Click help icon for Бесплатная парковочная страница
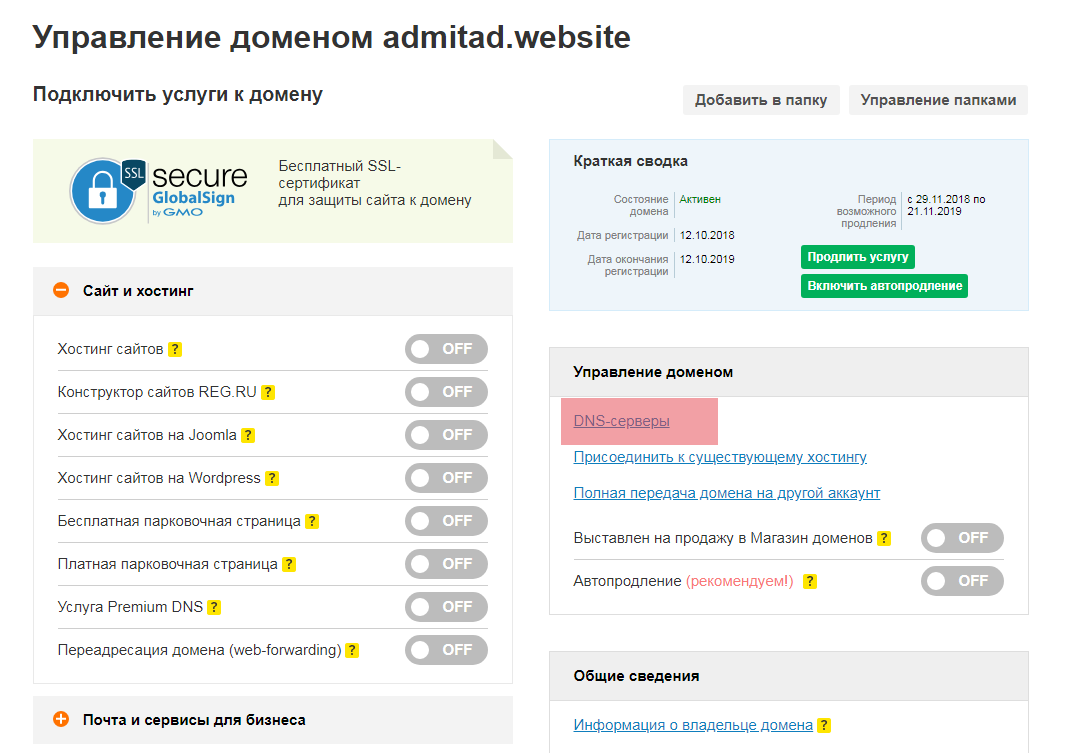The image size is (1074, 753). tap(312, 522)
